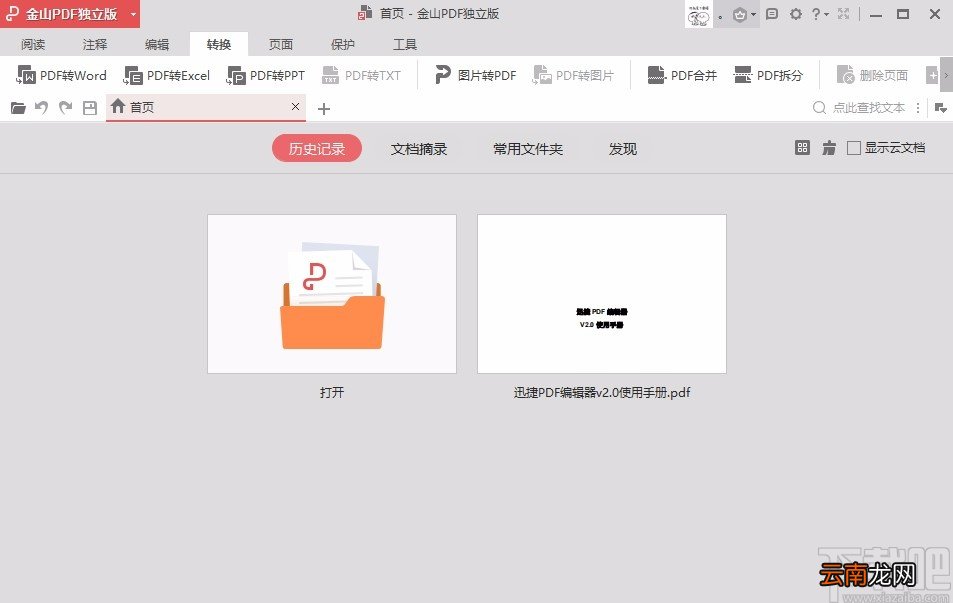The width and height of the screenshot is (953, 603).
Task: Select the 转换 ribbon tab
Action: tap(219, 44)
